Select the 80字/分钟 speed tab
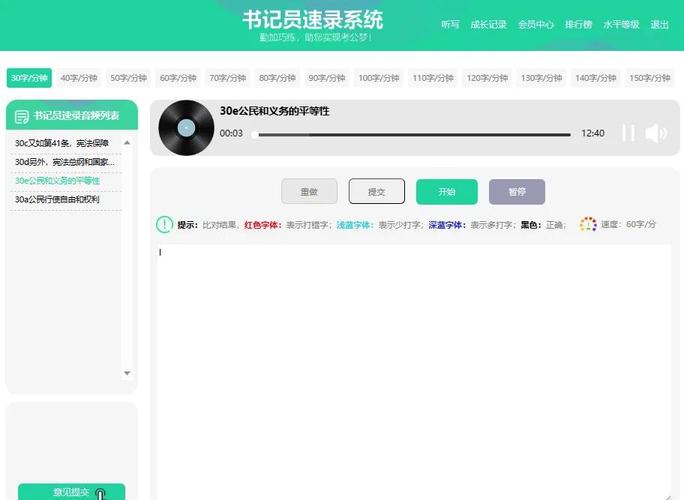 click(x=277, y=78)
